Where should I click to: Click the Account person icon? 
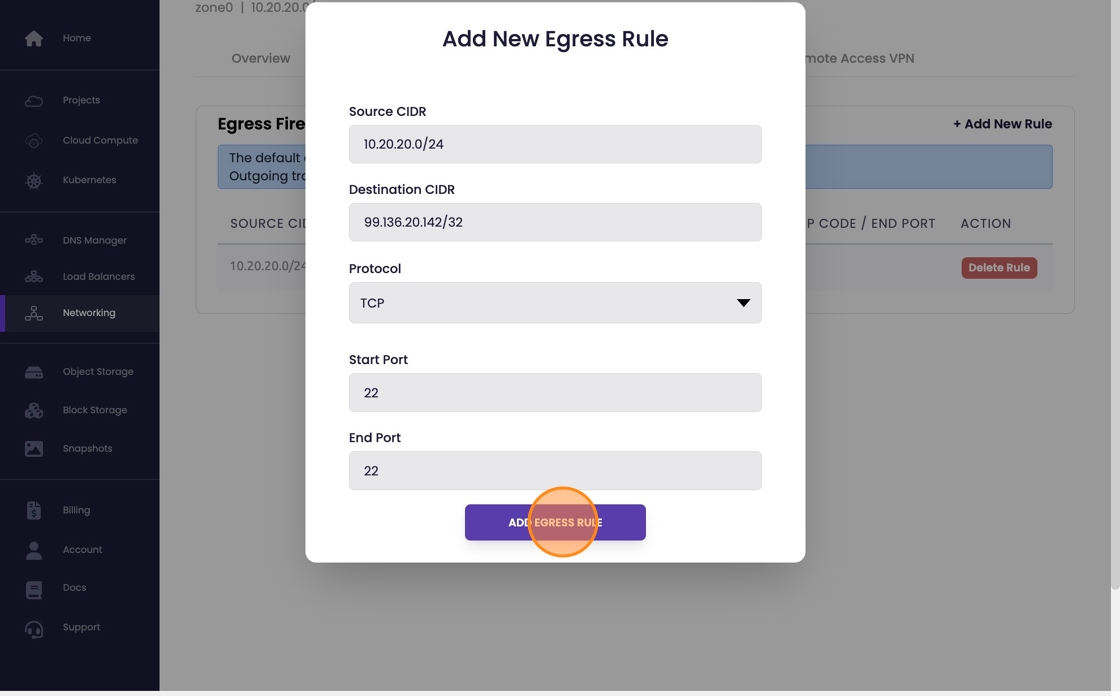34,550
